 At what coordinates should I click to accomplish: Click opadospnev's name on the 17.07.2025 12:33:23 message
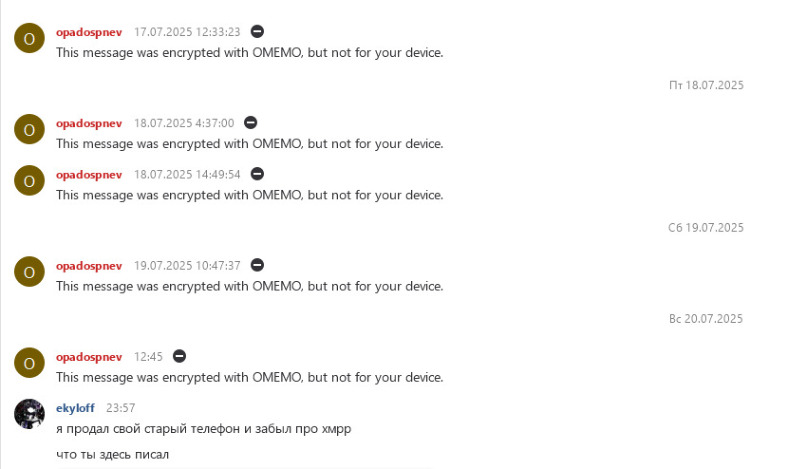click(89, 32)
